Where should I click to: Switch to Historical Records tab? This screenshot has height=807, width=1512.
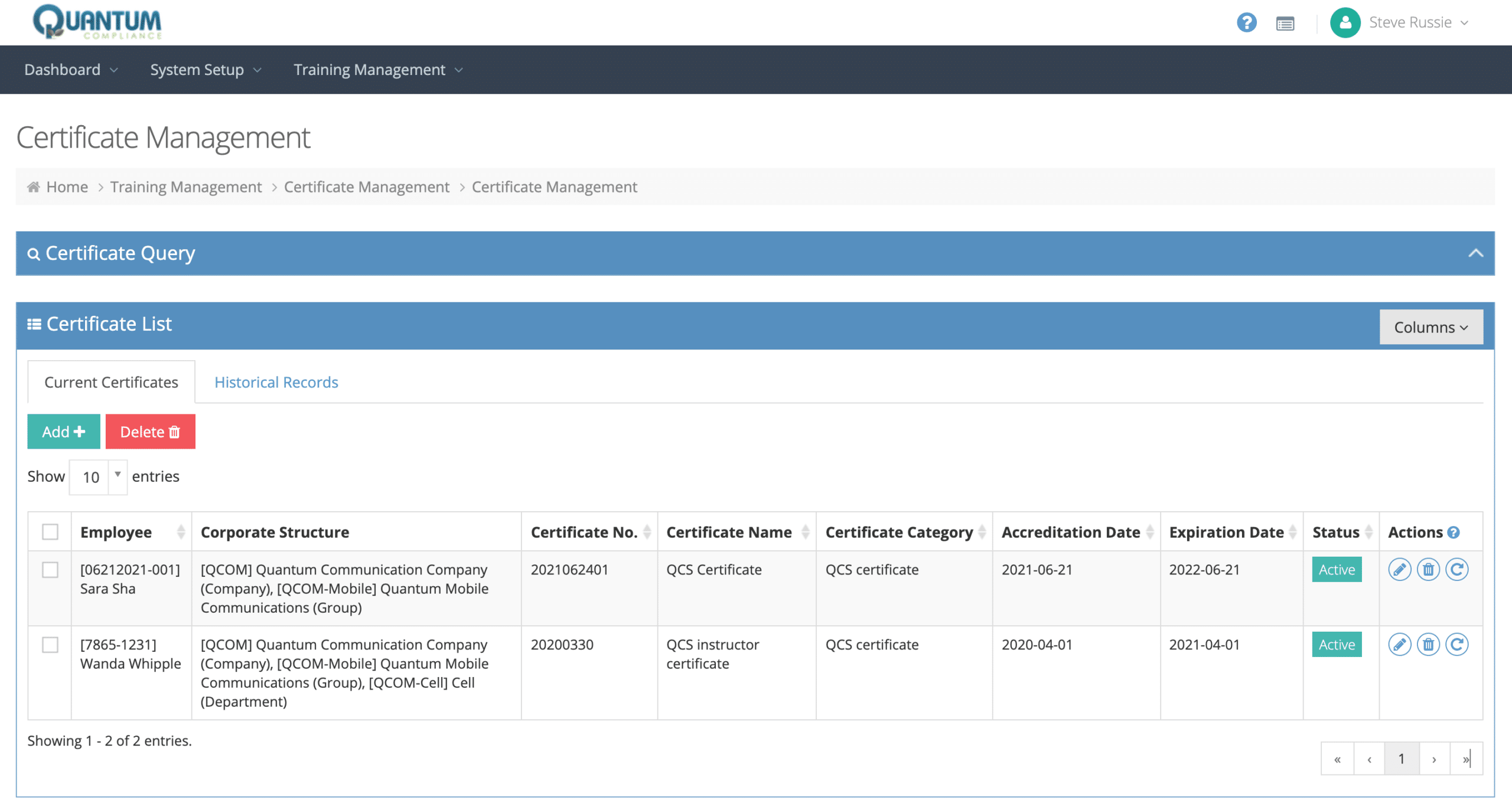pos(276,382)
